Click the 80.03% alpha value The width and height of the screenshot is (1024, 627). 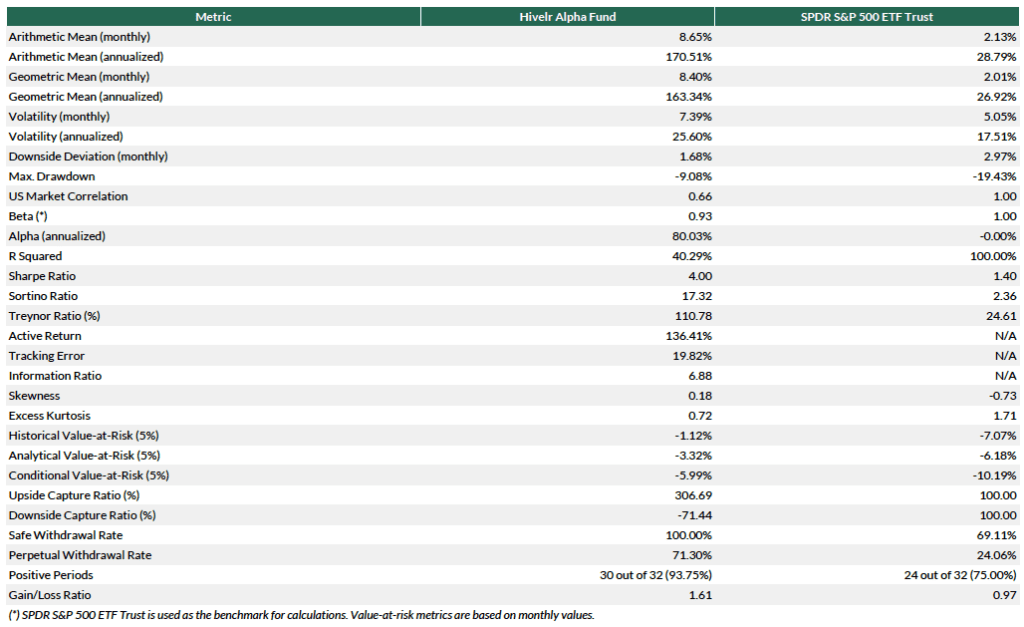coord(692,236)
